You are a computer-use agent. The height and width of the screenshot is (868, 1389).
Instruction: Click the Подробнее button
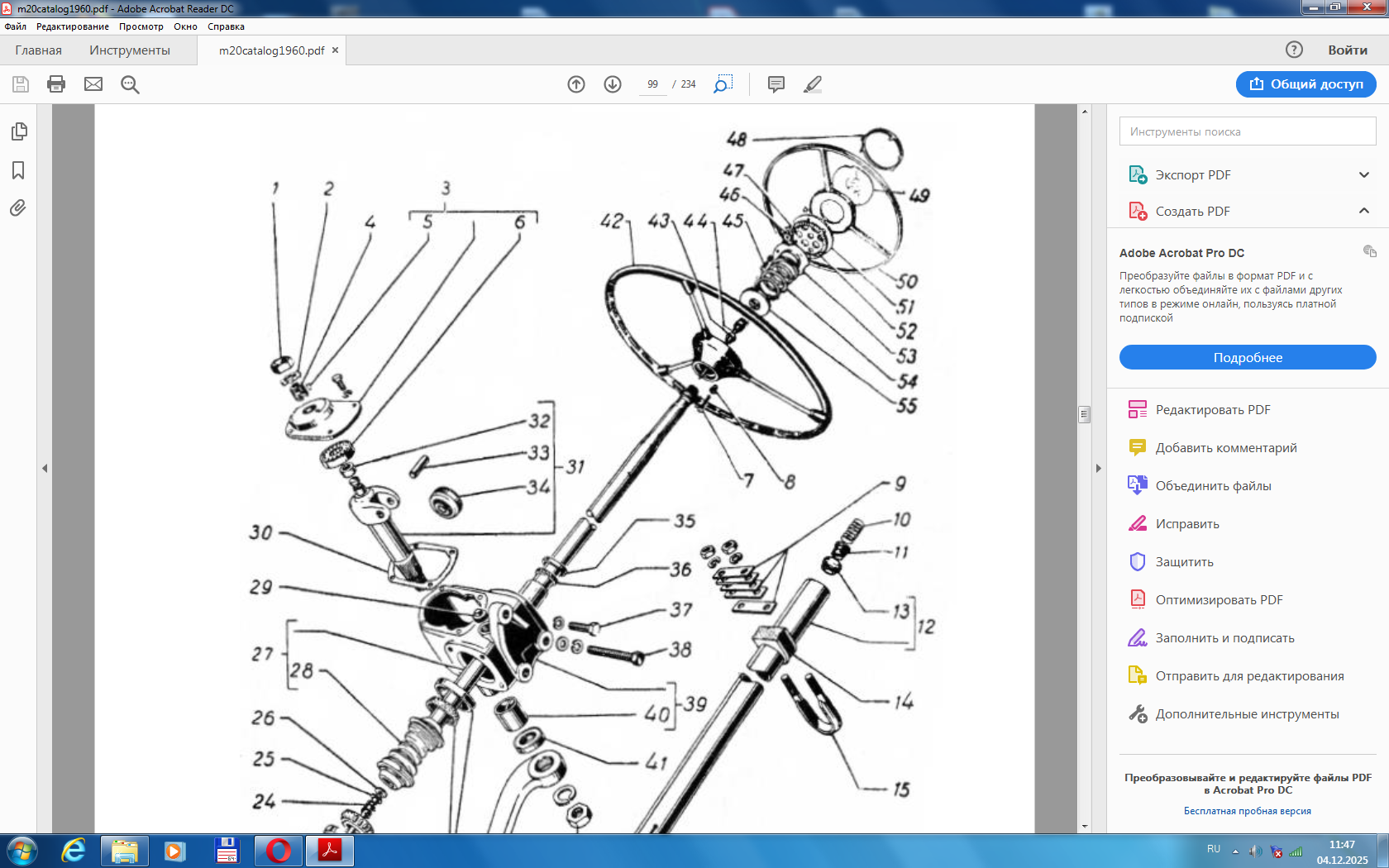[x=1247, y=357]
